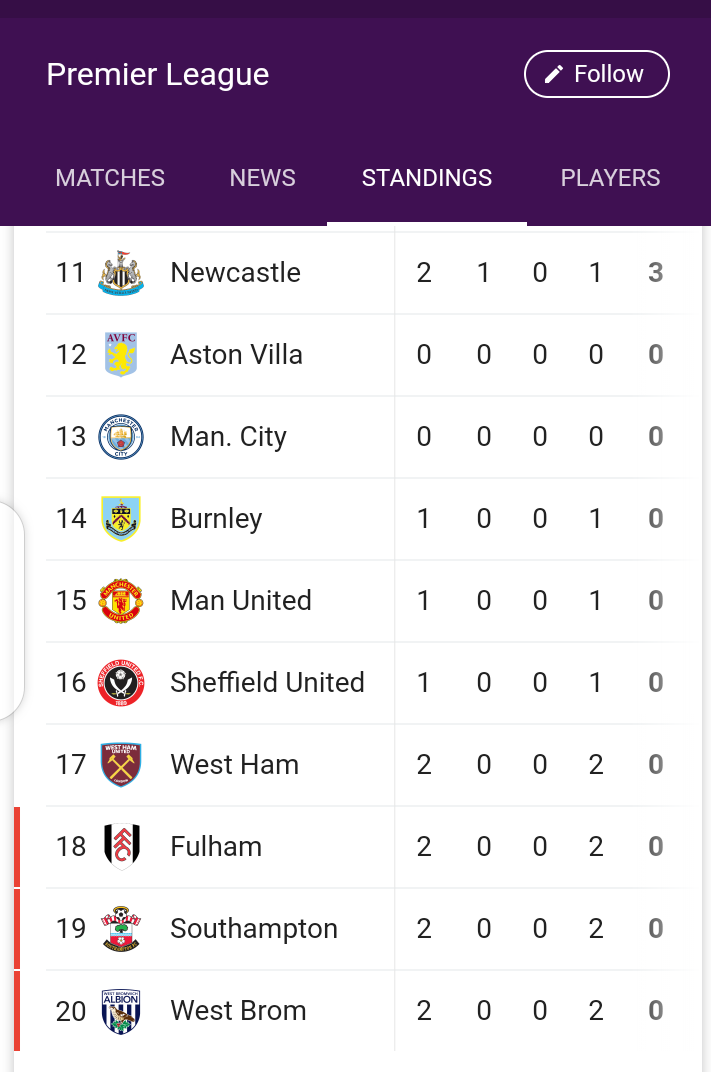Follow the Premier League
Screen dimensions: 711x1072
(597, 74)
